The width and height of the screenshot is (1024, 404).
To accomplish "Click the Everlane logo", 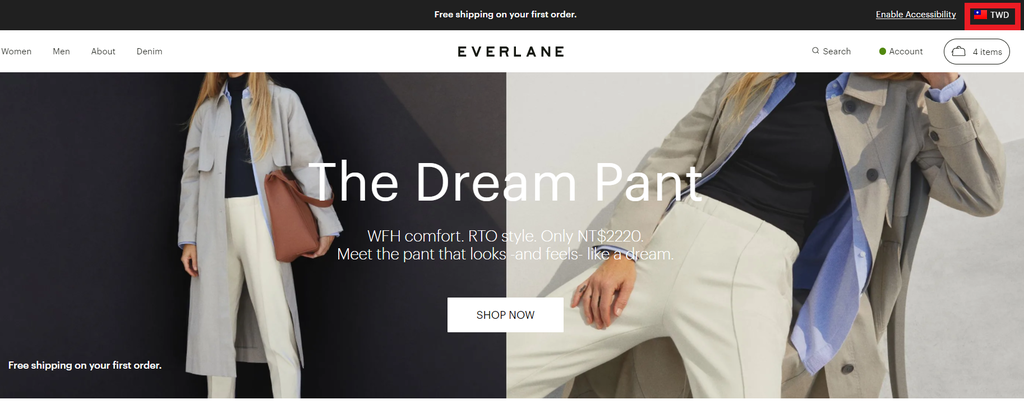I will pos(511,52).
